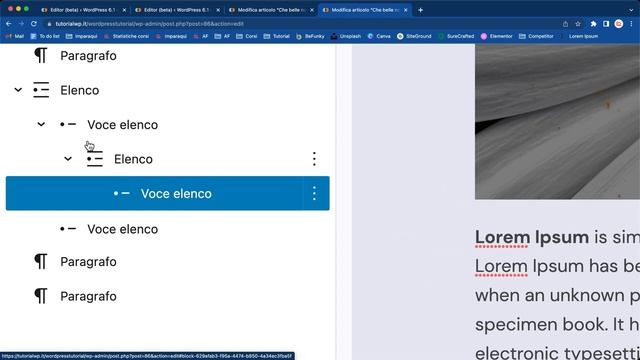The height and width of the screenshot is (360, 640).
Task: Click the URL address bar
Action: pos(302,24)
